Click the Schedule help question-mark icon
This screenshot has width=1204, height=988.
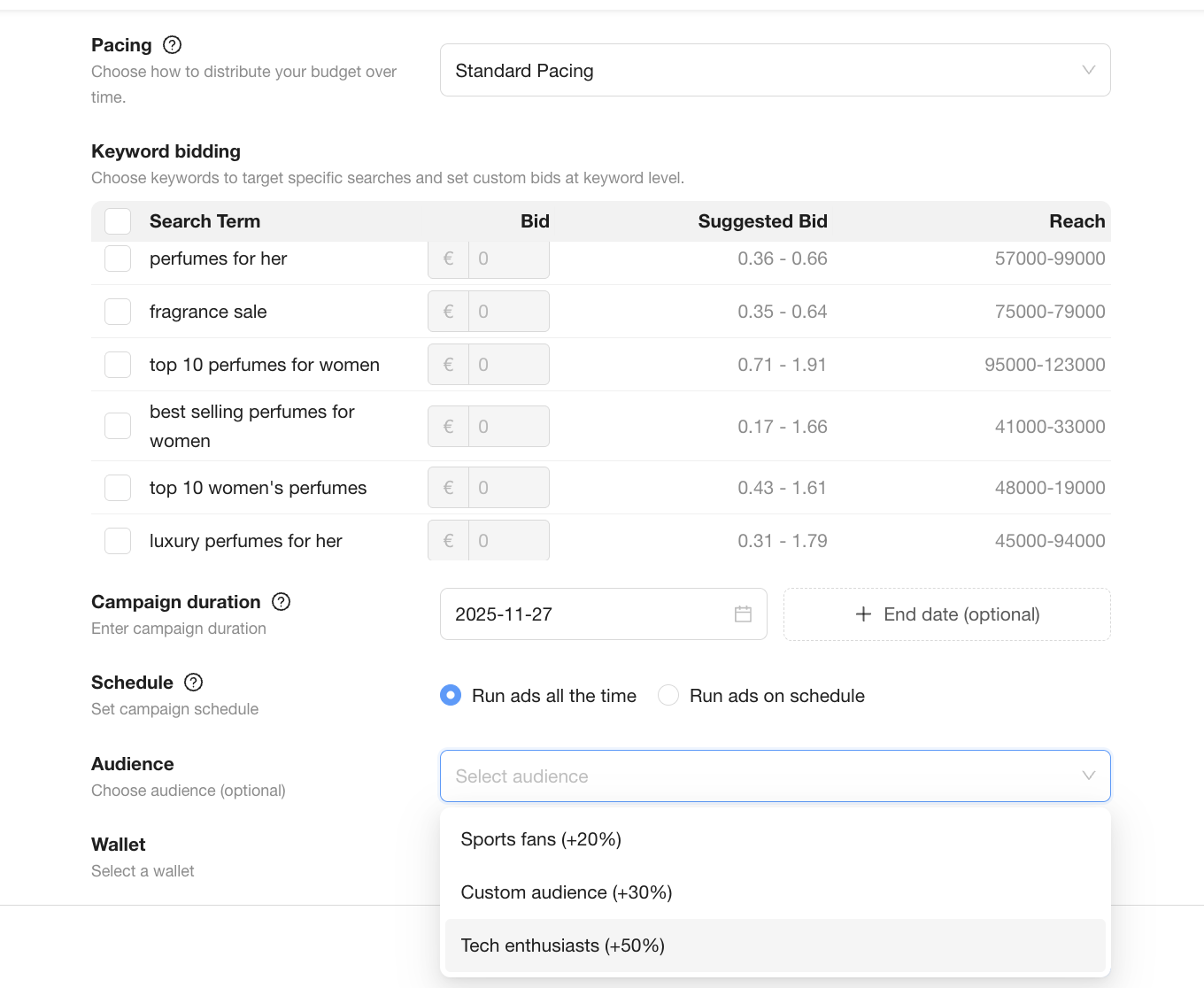[194, 683]
